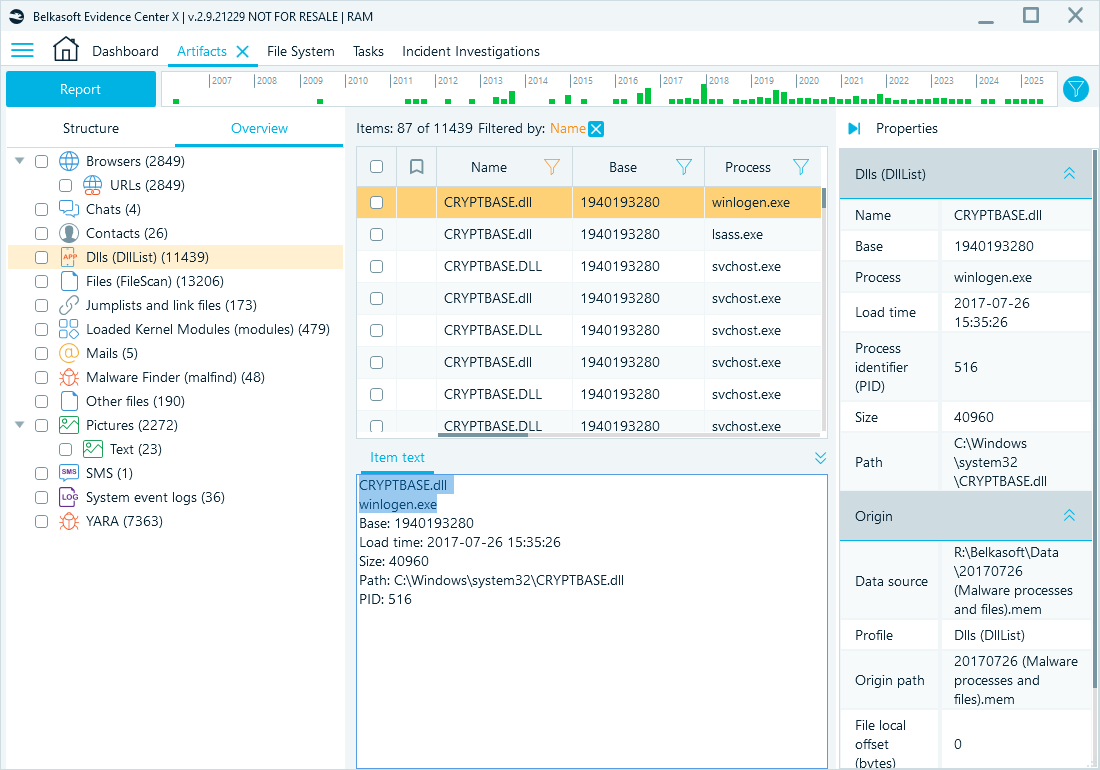1100x770 pixels.
Task: Click the Report button
Action: 80,89
